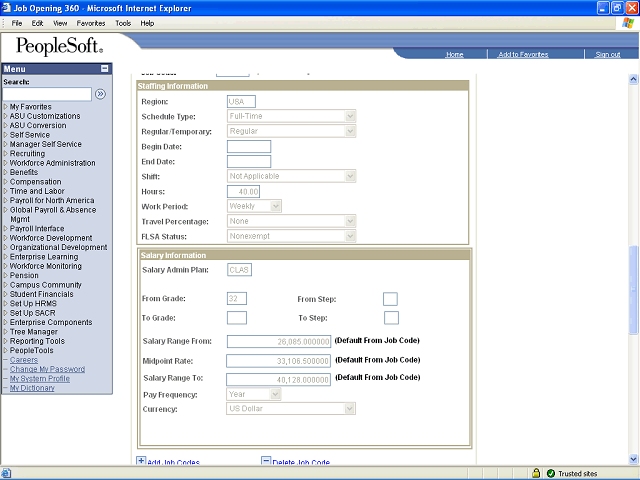Click the Windows flag logo in menu bar
This screenshot has width=640, height=480.
[628, 23]
